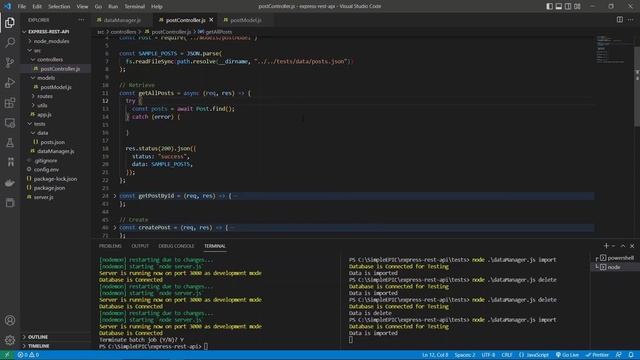Click the remote window indicator in status bar
The image size is (640, 360).
click(7, 355)
